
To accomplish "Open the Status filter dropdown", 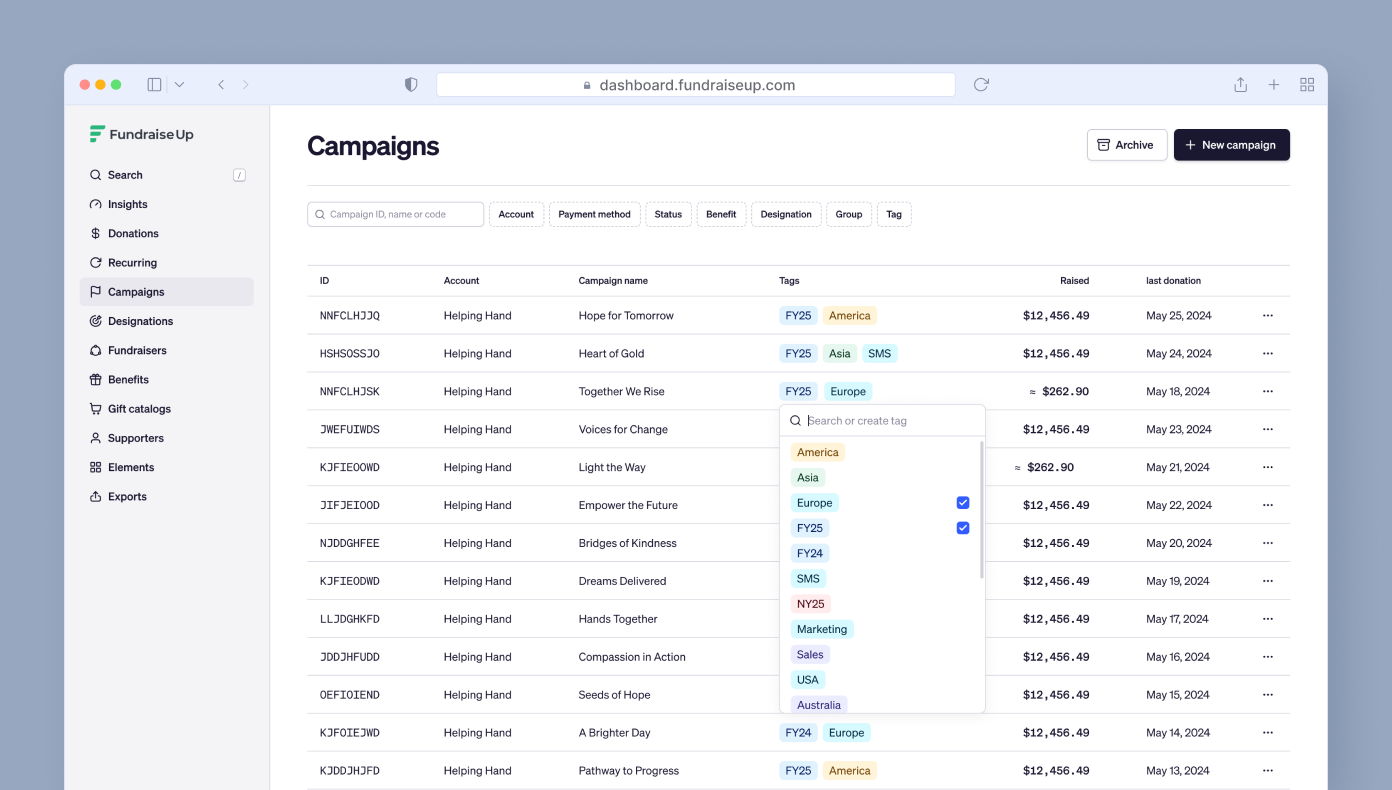I will coord(668,214).
